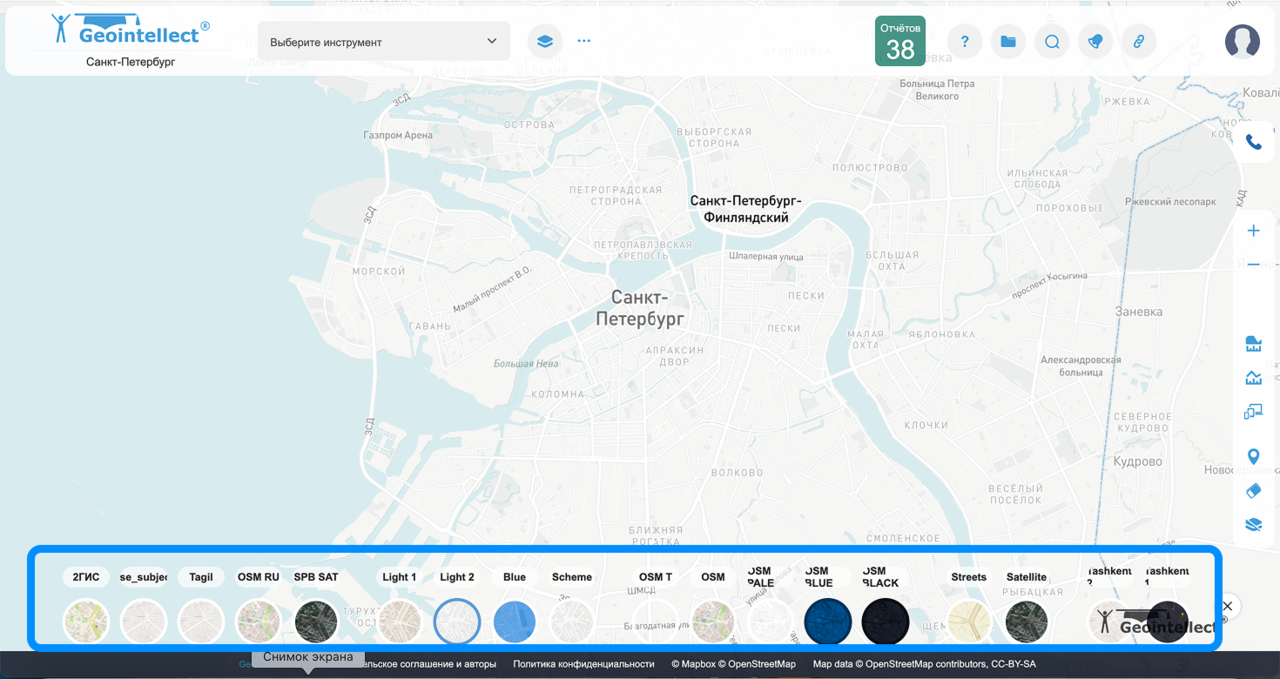Choose the Light 1 basemap style

tap(399, 621)
